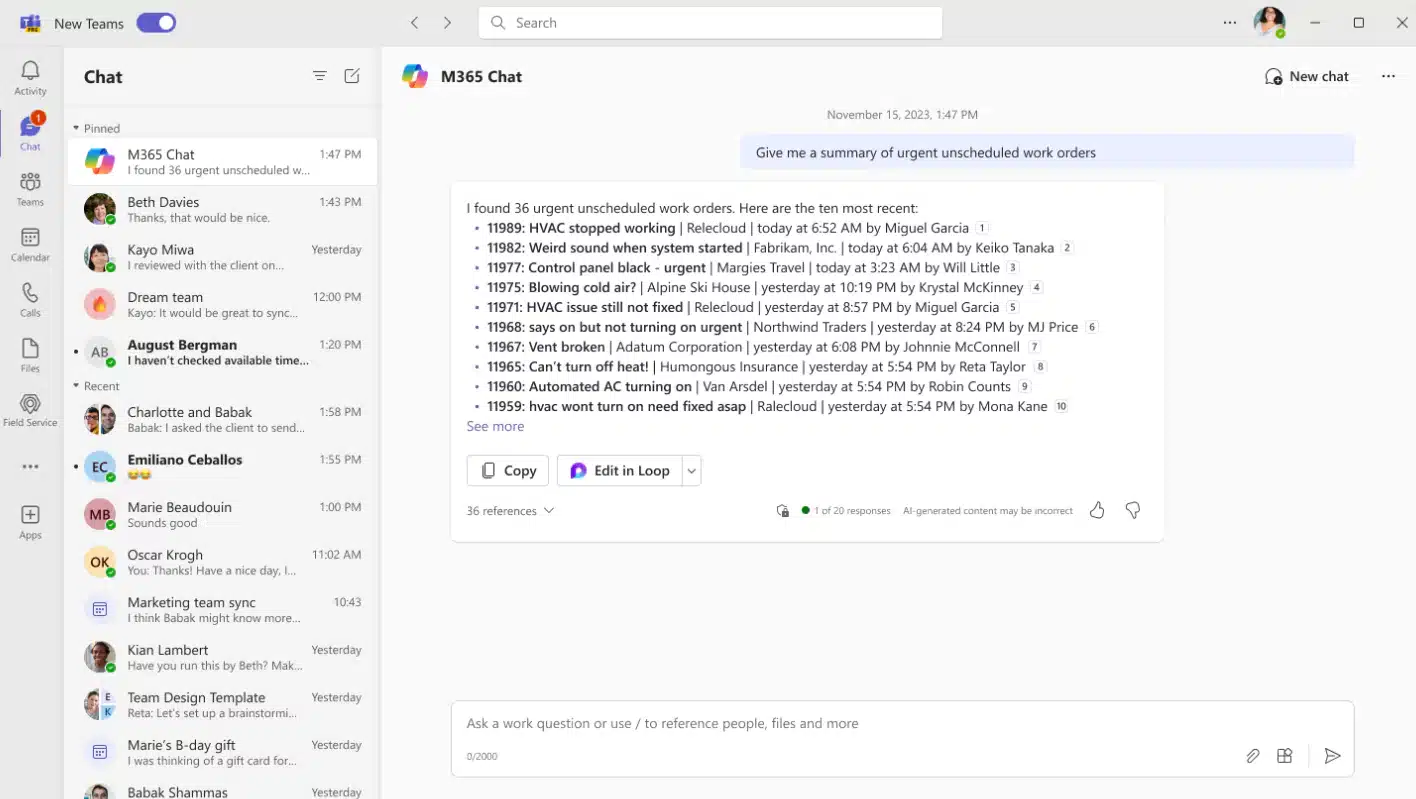1416x799 pixels.
Task: Open the Activity feed
Action: (x=30, y=78)
